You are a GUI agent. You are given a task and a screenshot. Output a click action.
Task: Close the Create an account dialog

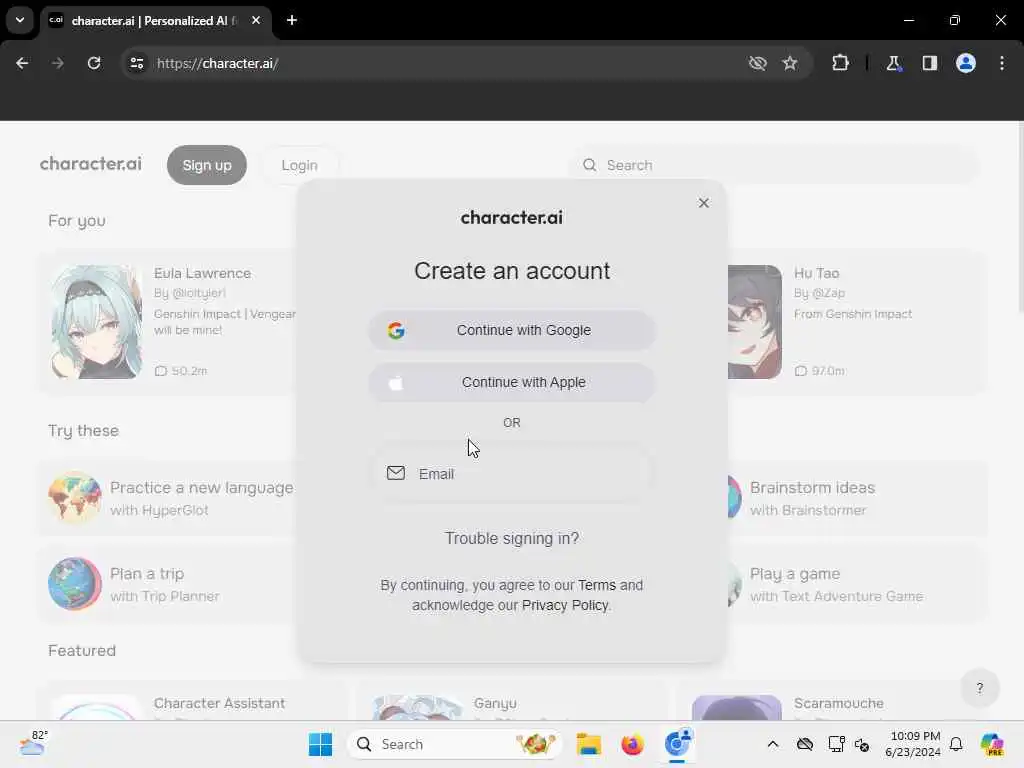[x=703, y=203]
